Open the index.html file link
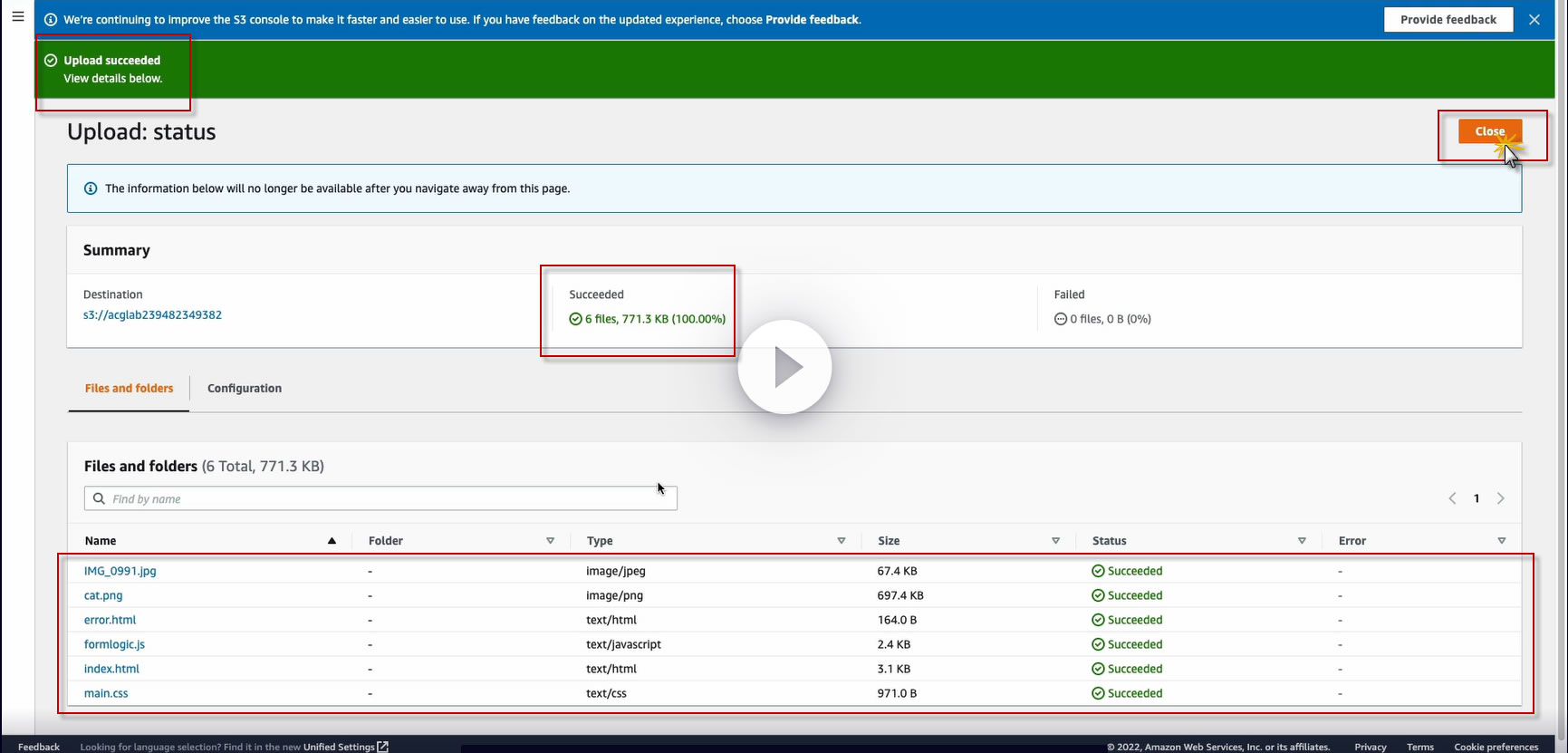Viewport: 1568px width, 753px height. [111, 669]
